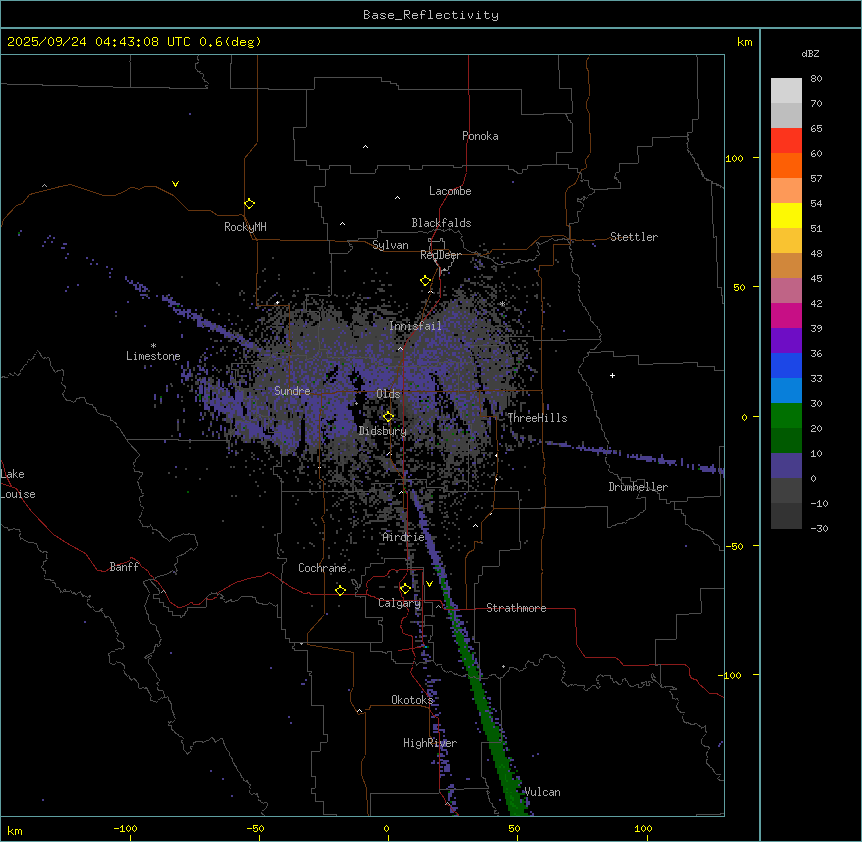Viewport: 862px width, 842px height.
Task: Click the yellow diamond marker above RockyMH
Action: click(249, 203)
